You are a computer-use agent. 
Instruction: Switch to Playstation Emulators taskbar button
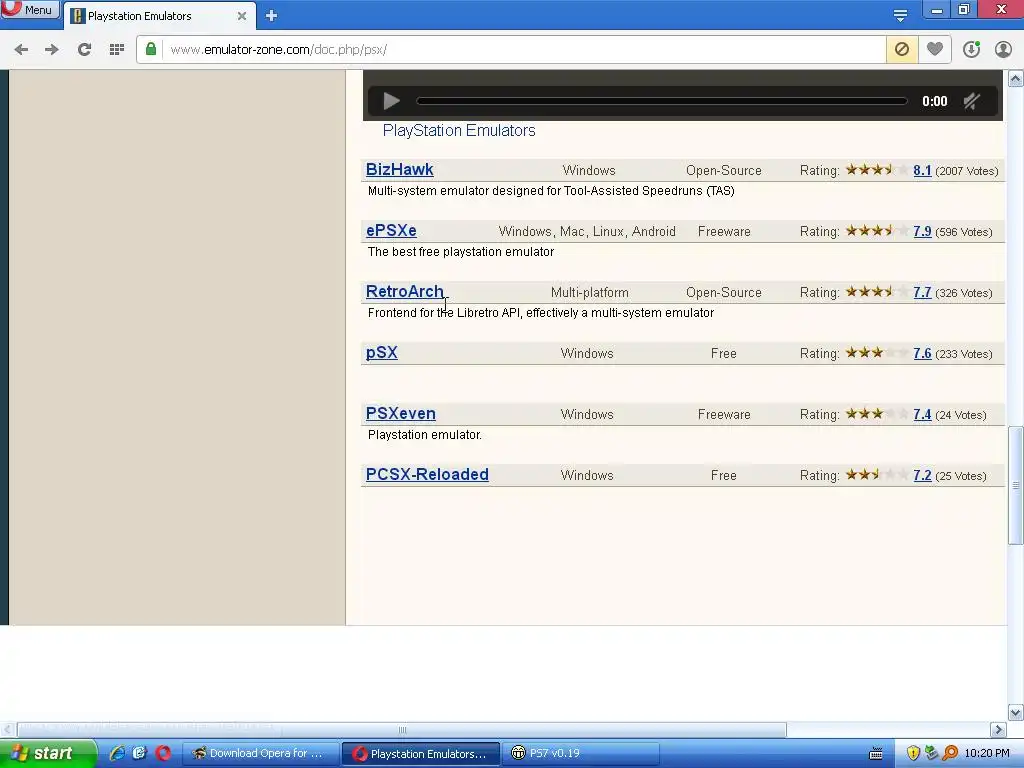[421, 753]
